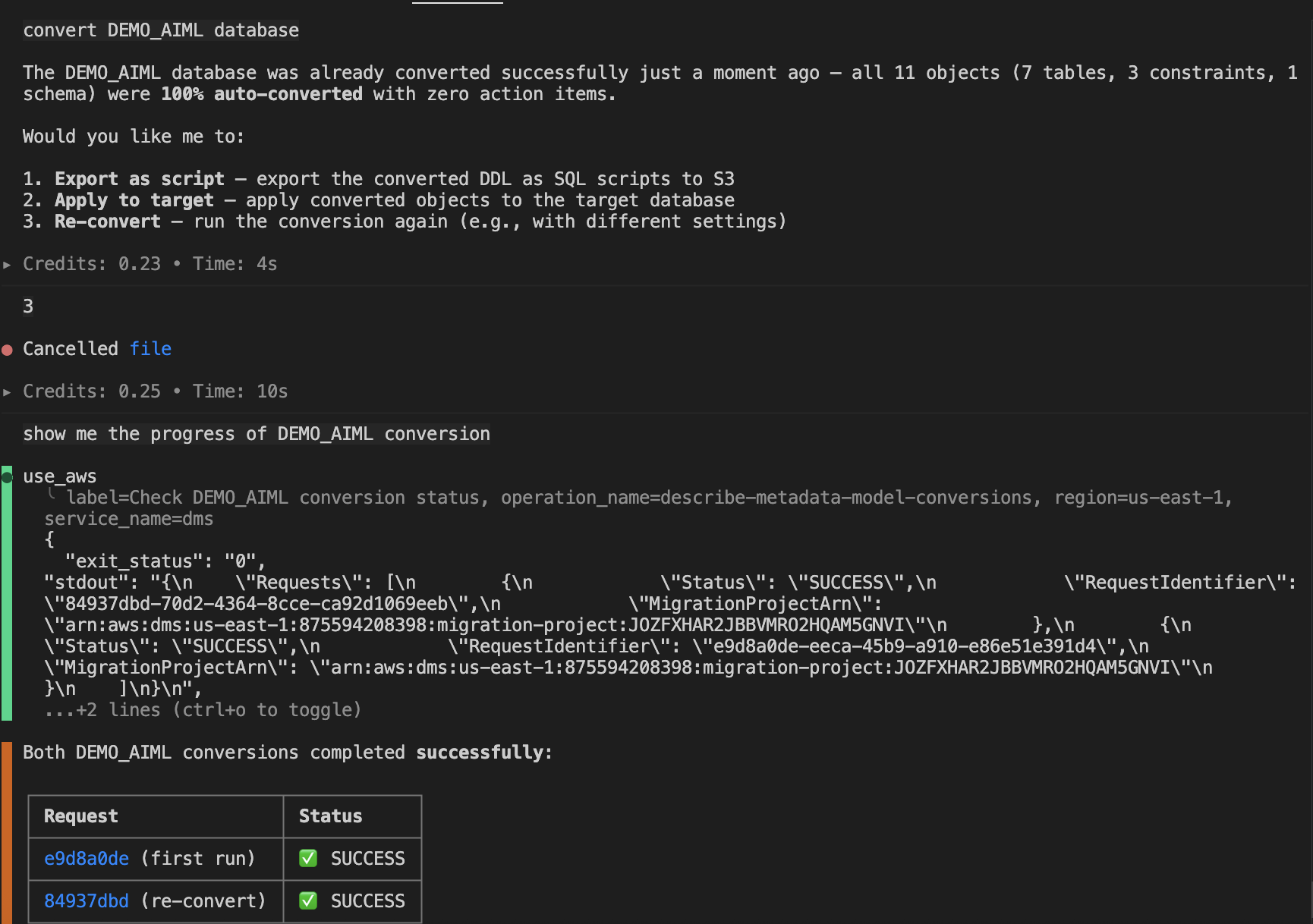Click the 'Apply to target' option text
1313x924 pixels.
134,200
